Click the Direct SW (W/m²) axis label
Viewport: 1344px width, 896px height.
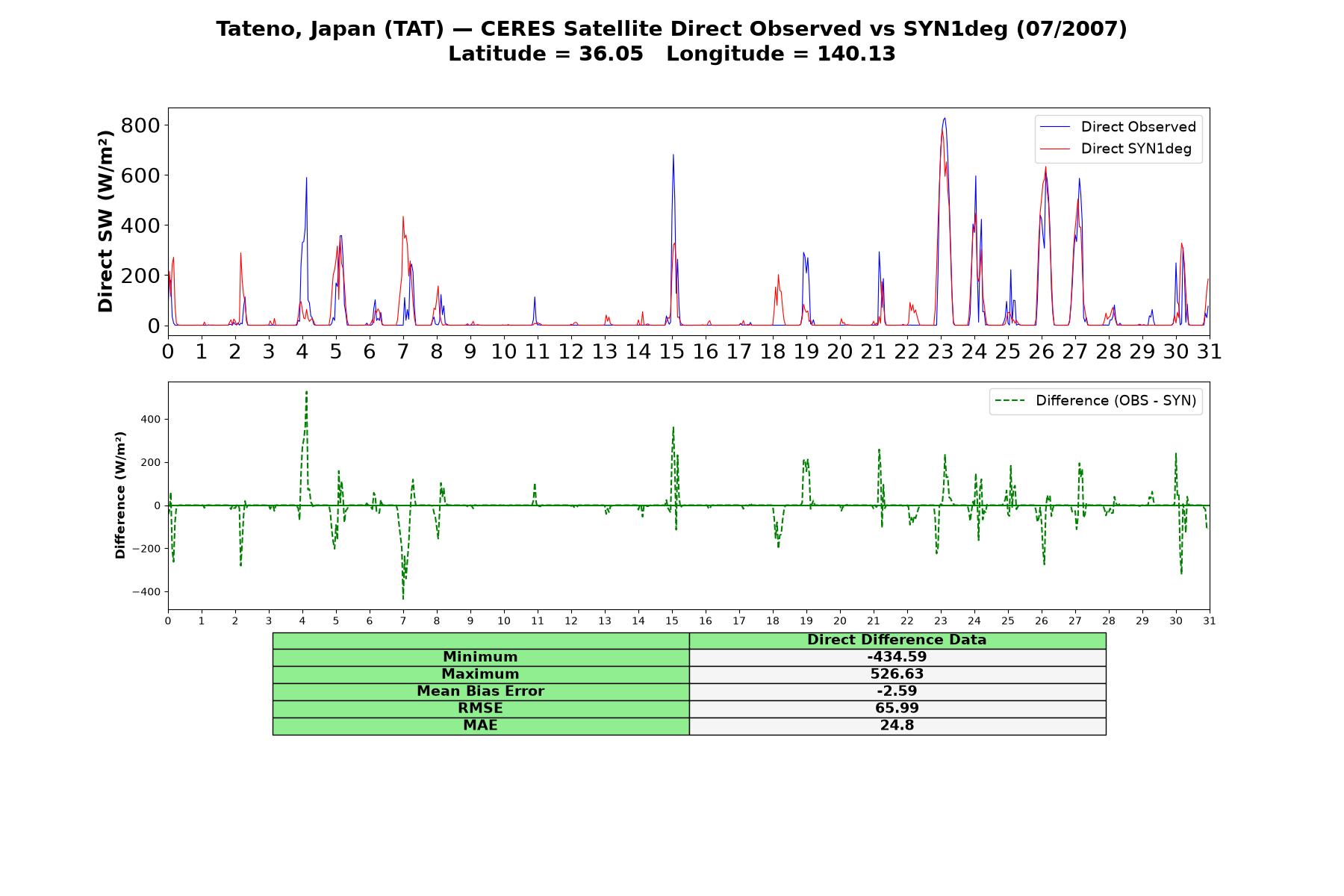point(106,221)
